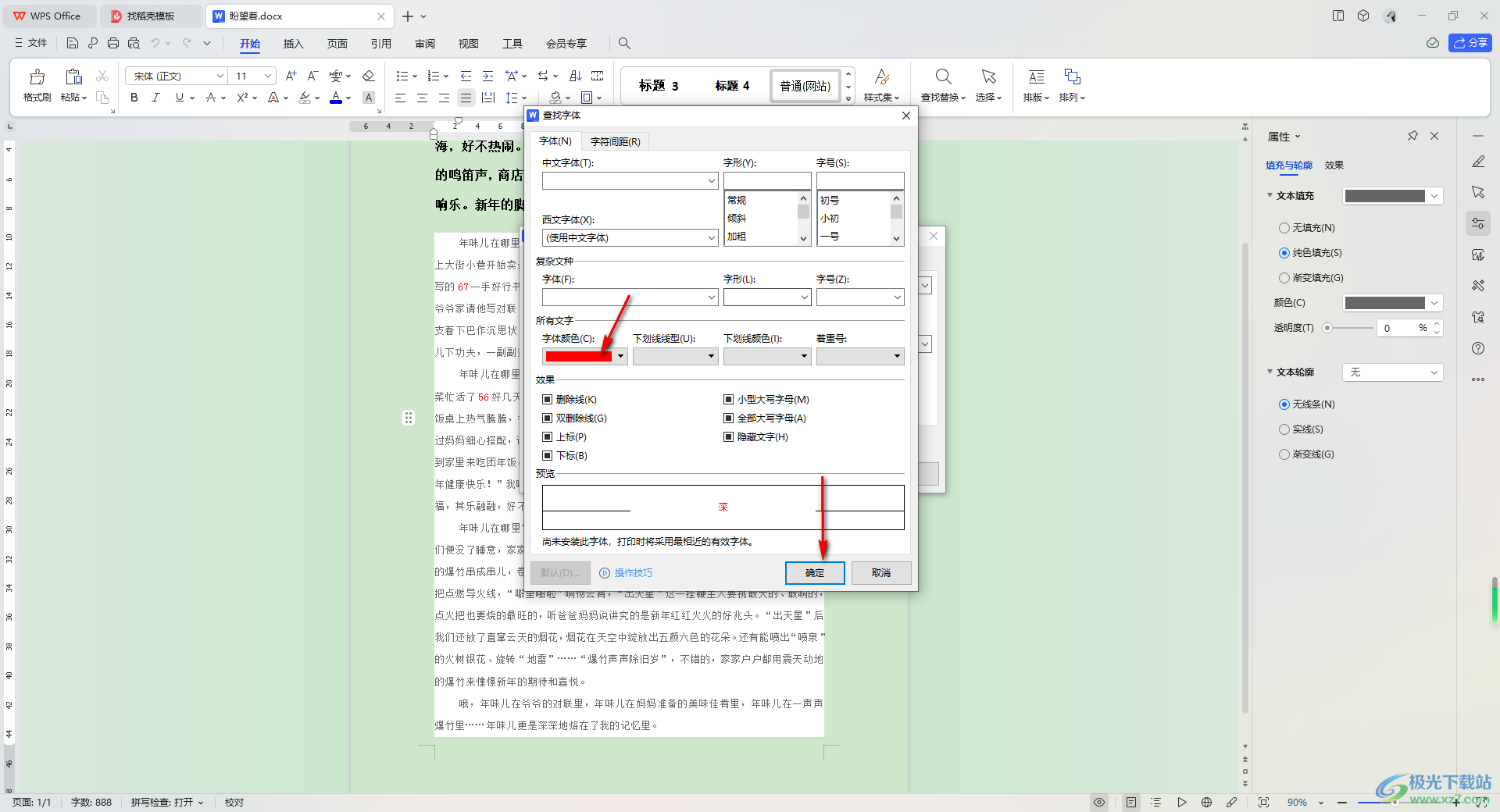The image size is (1500, 812).
Task: Apply the Heading 3 (标题 3) style
Action: (659, 86)
